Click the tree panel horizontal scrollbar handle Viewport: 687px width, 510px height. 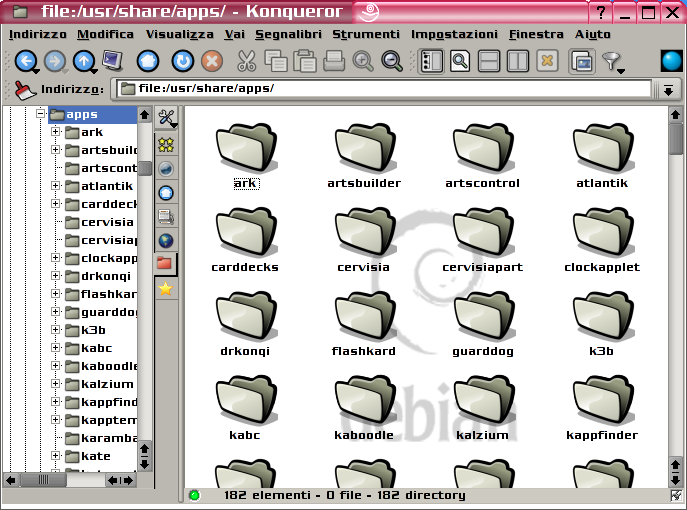(x=43, y=480)
